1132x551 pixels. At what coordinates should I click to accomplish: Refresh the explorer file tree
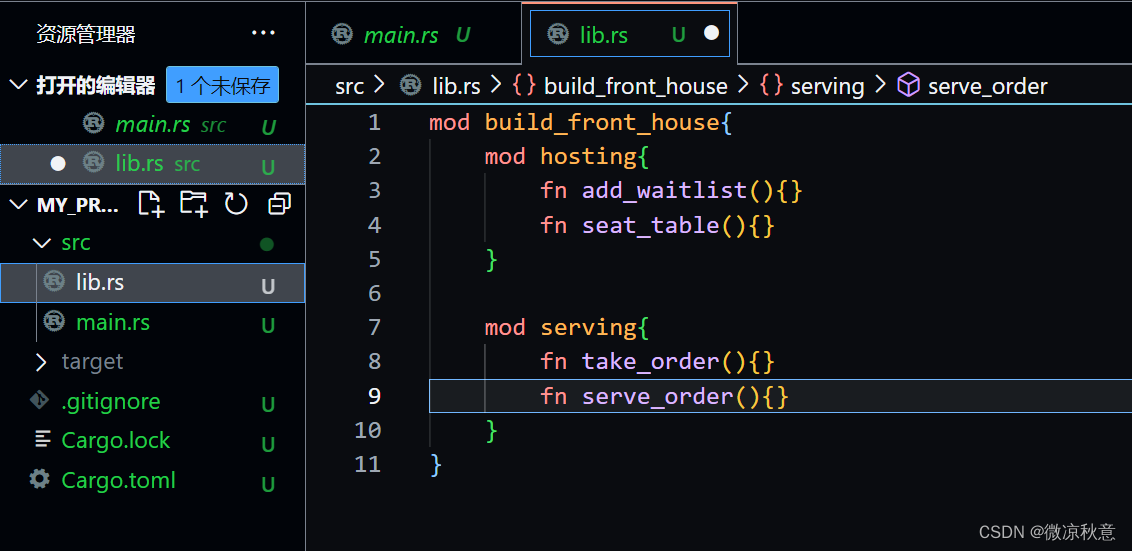click(x=236, y=204)
